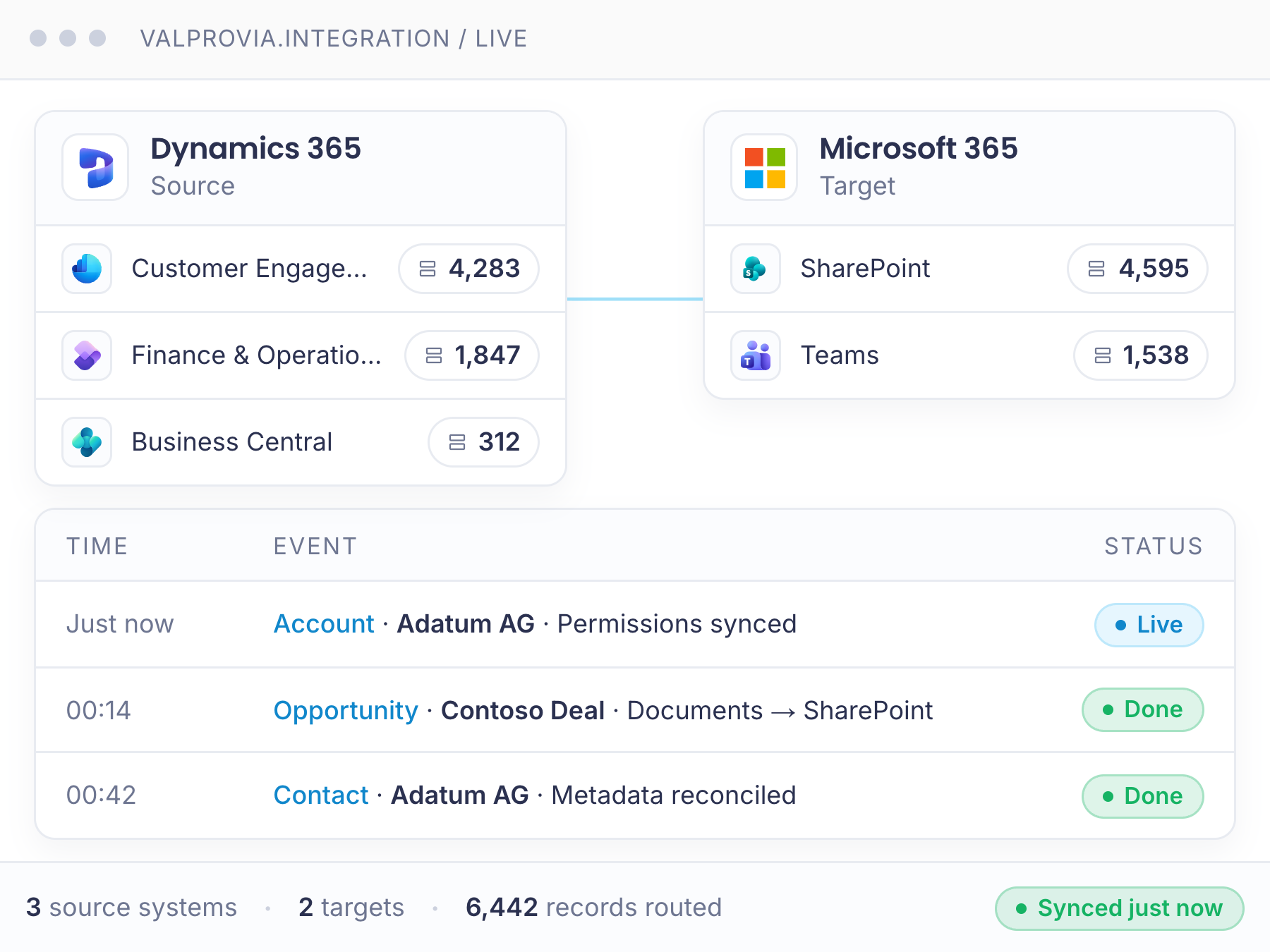The width and height of the screenshot is (1270, 952).
Task: Click the Microsoft 365 logo icon
Action: pos(765,168)
